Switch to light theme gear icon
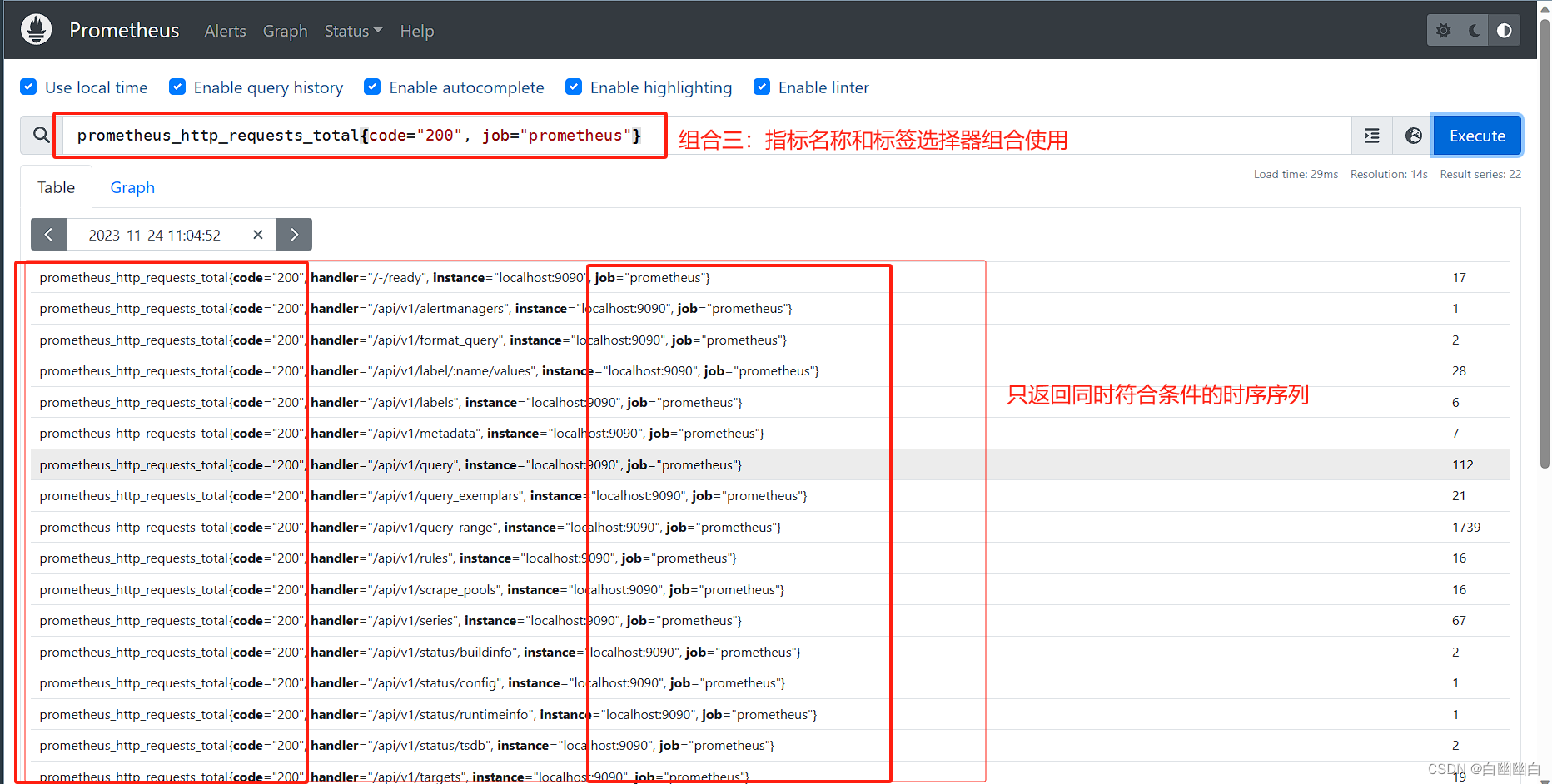This screenshot has height=784, width=1552. [1443, 31]
